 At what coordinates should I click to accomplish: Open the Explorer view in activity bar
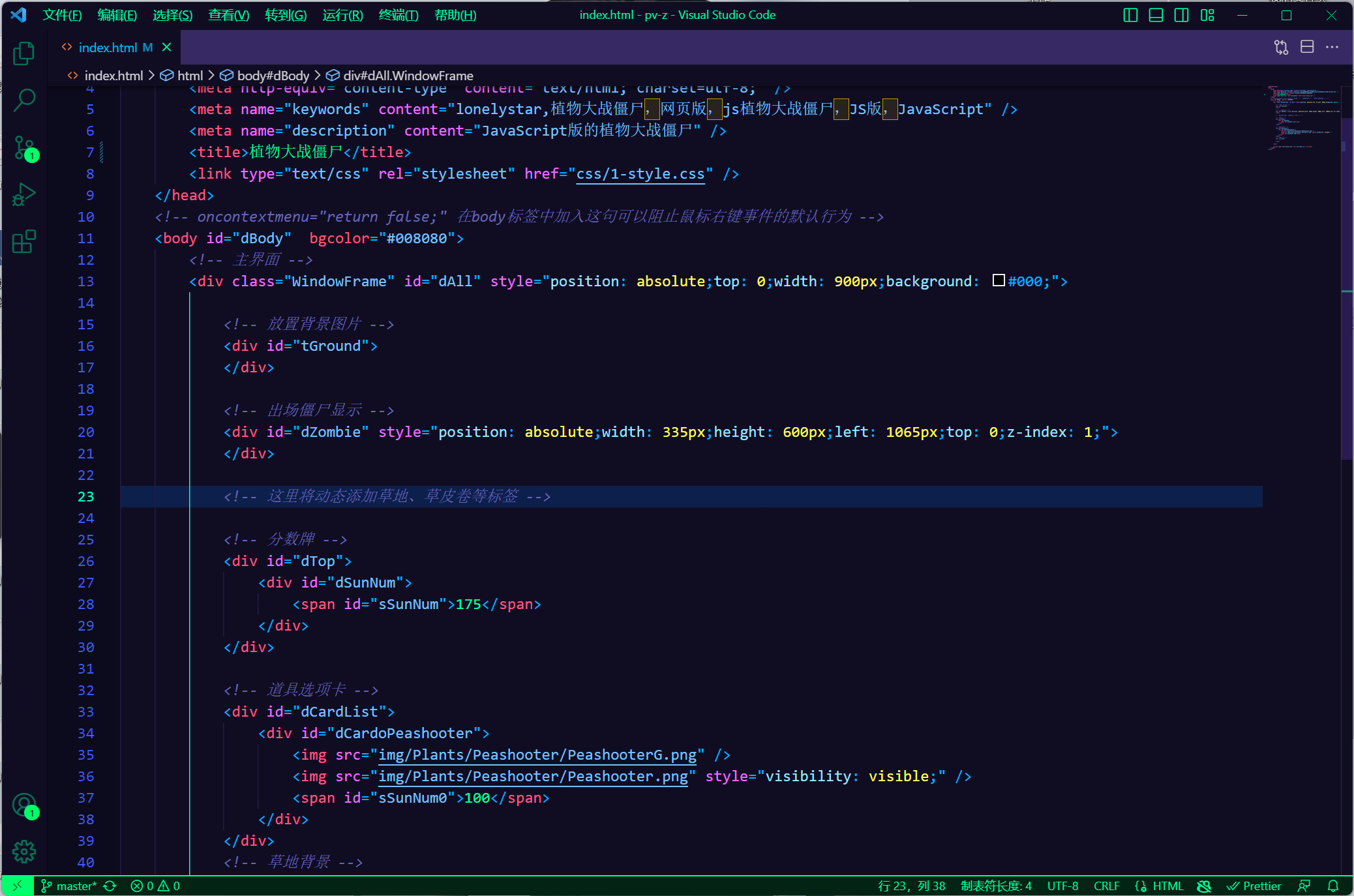pyautogui.click(x=24, y=53)
